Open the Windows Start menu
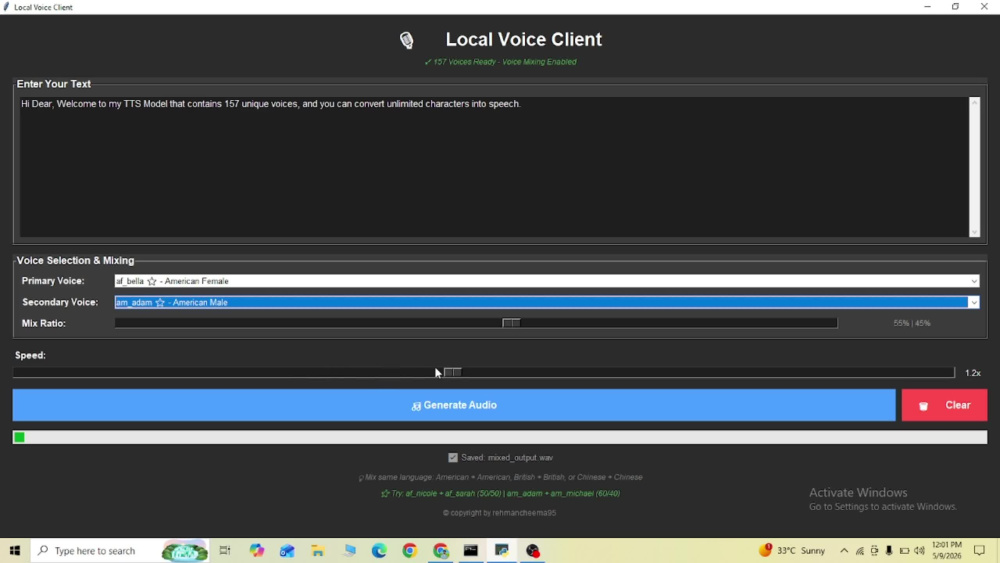Image resolution: width=1000 pixels, height=563 pixels. 15,550
